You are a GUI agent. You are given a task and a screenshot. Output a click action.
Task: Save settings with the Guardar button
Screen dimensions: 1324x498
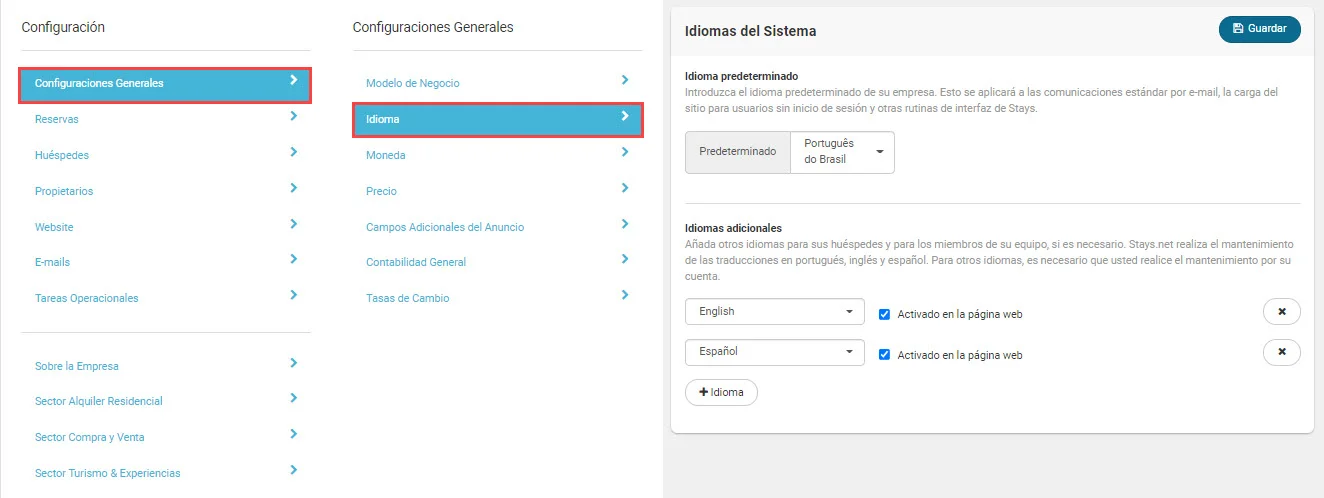(x=1259, y=29)
